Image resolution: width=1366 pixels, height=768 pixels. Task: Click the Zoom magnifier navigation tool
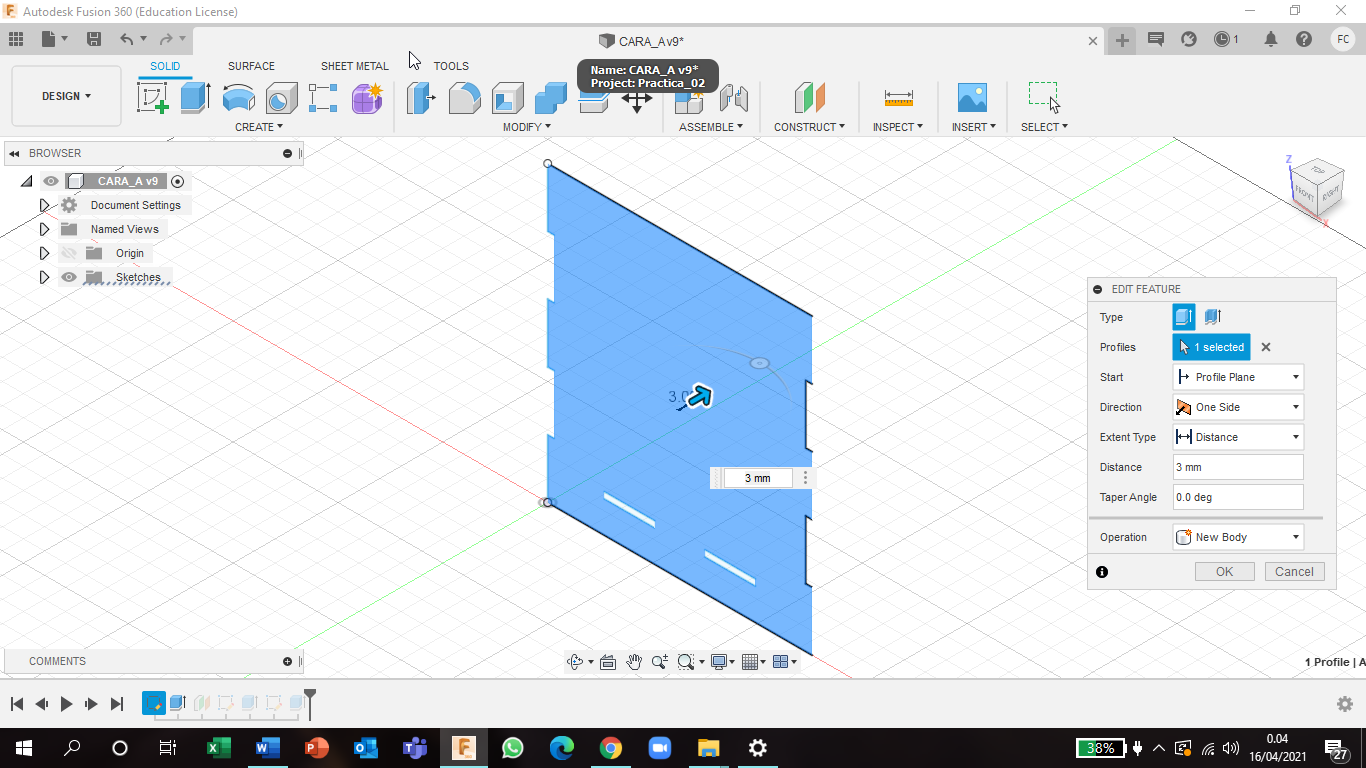(x=660, y=661)
